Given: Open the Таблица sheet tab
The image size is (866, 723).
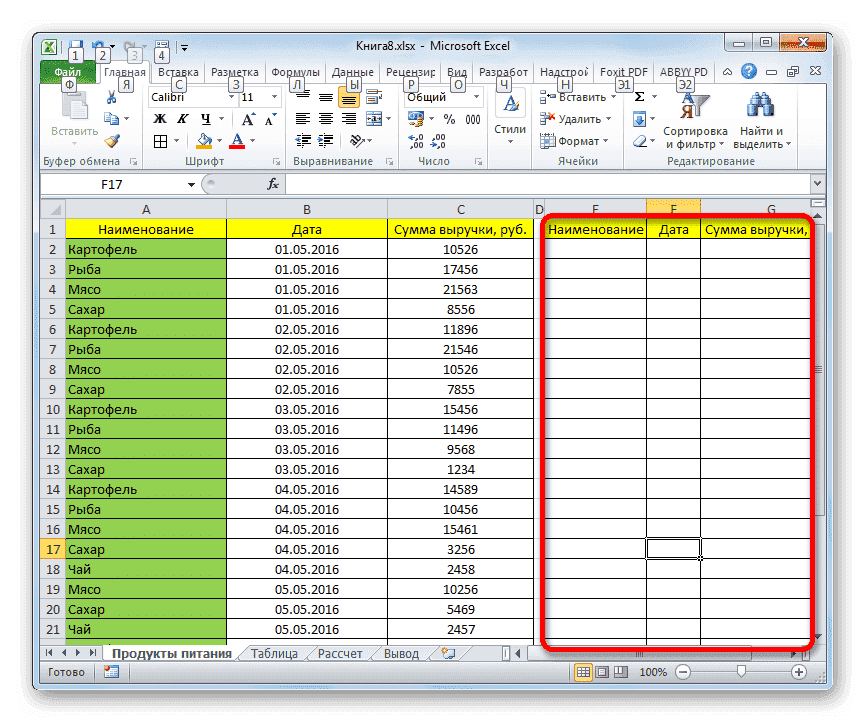Looking at the screenshot, I should [275, 652].
